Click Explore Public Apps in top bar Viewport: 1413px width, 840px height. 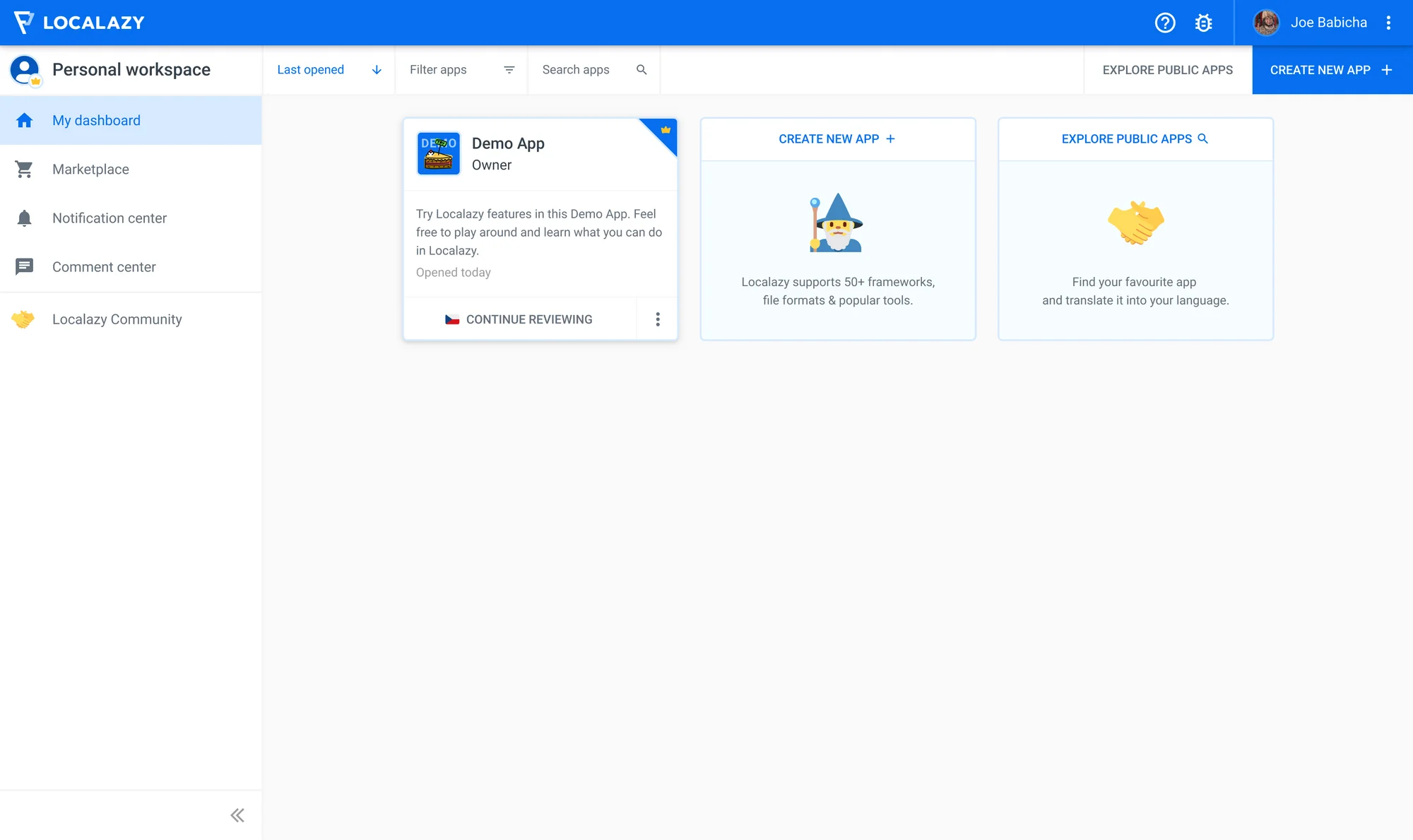click(x=1167, y=70)
